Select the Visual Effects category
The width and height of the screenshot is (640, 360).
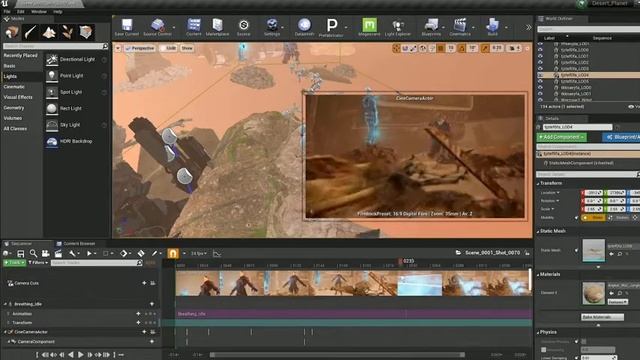click(18, 98)
